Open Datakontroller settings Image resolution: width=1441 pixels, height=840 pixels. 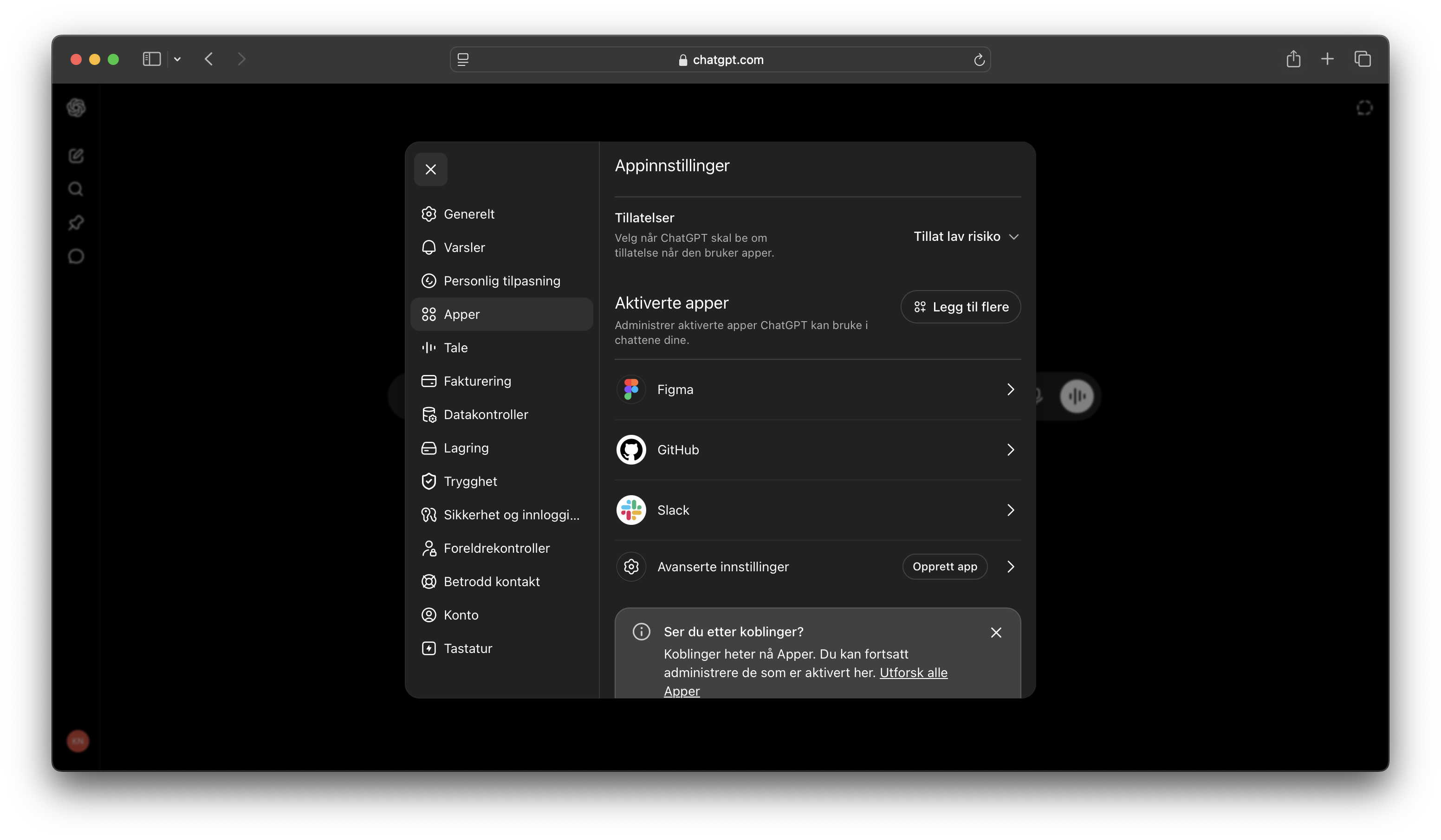[x=501, y=414]
